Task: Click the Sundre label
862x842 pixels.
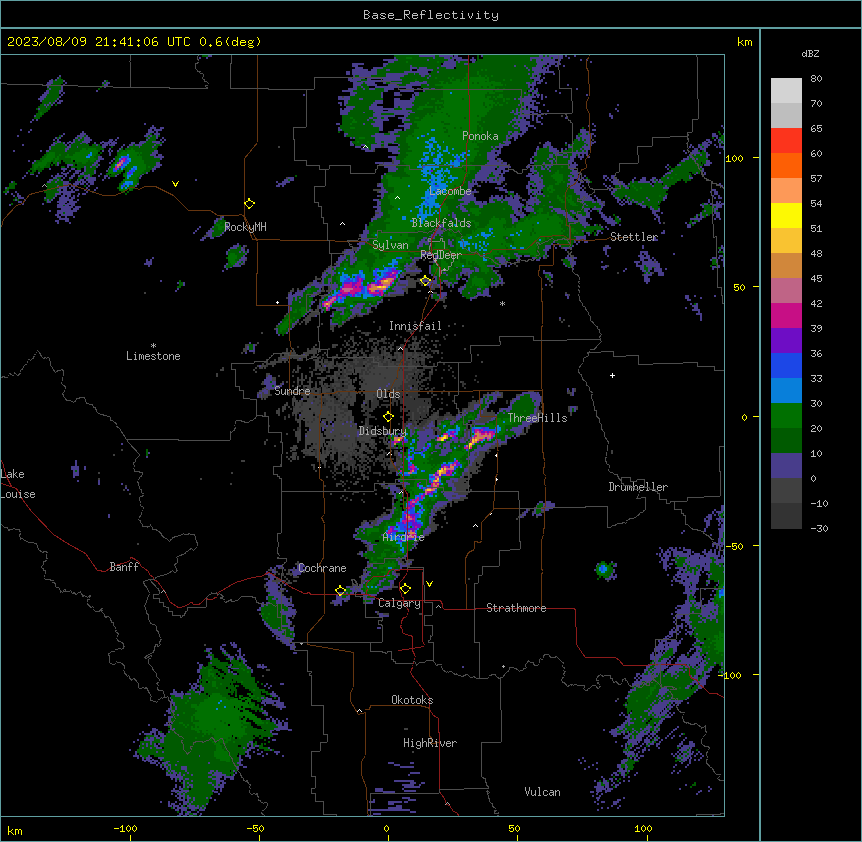Action: 292,391
